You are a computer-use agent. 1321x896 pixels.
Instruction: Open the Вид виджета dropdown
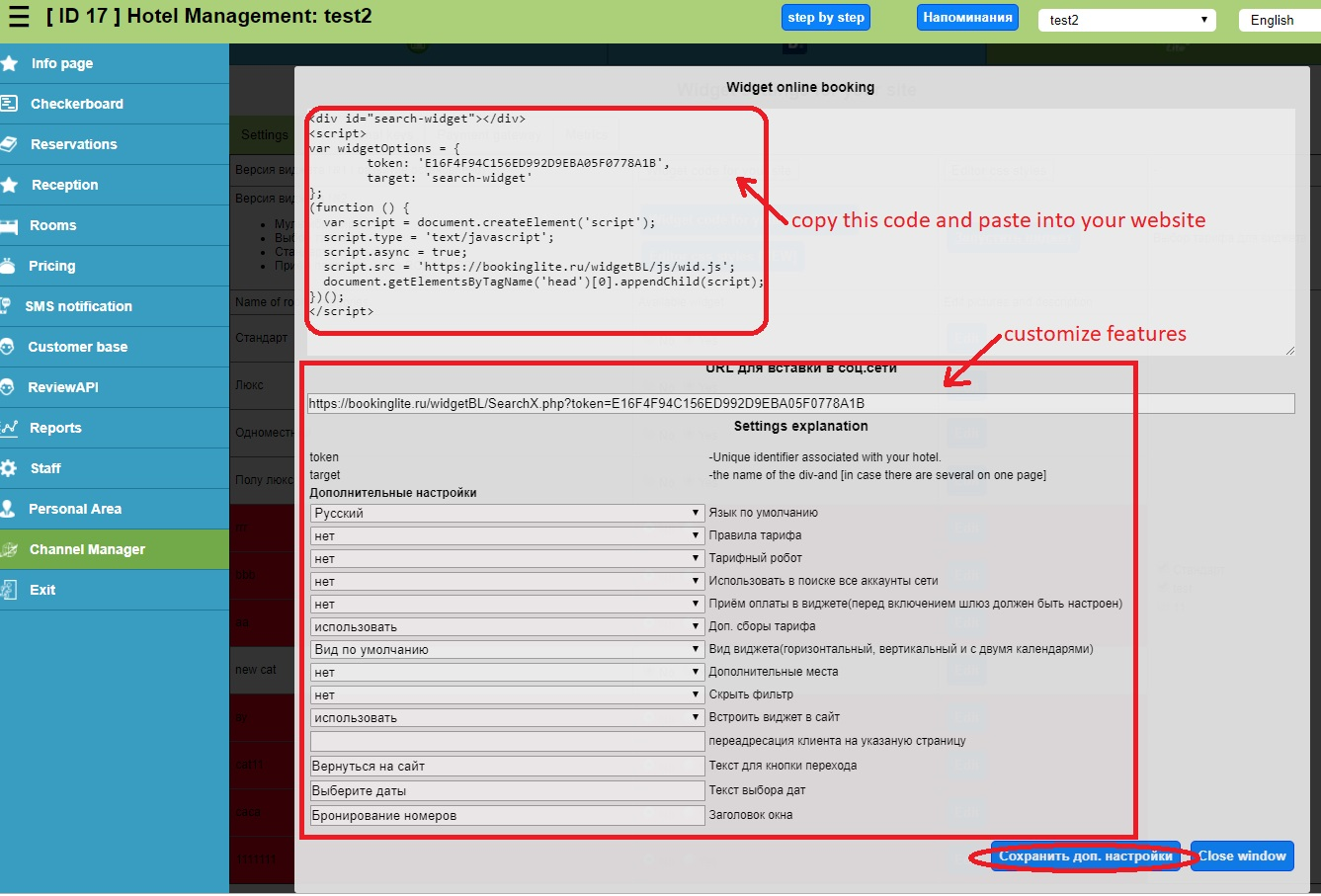pyautogui.click(x=507, y=649)
